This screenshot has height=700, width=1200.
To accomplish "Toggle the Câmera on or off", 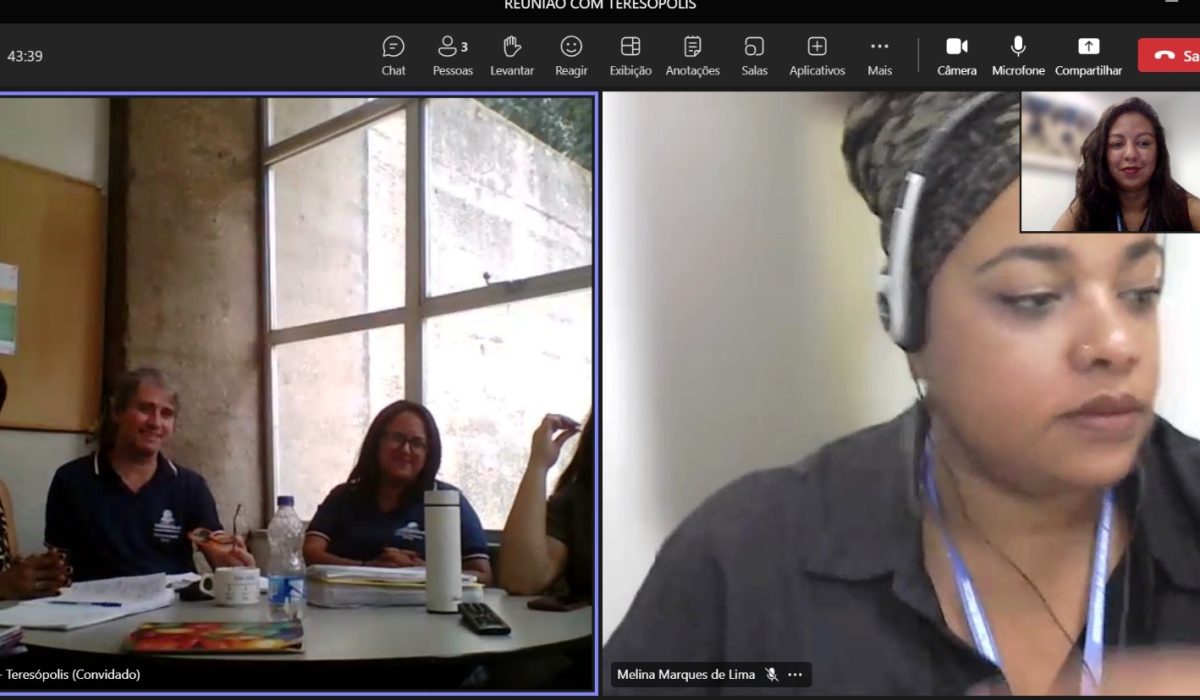I will coord(957,55).
